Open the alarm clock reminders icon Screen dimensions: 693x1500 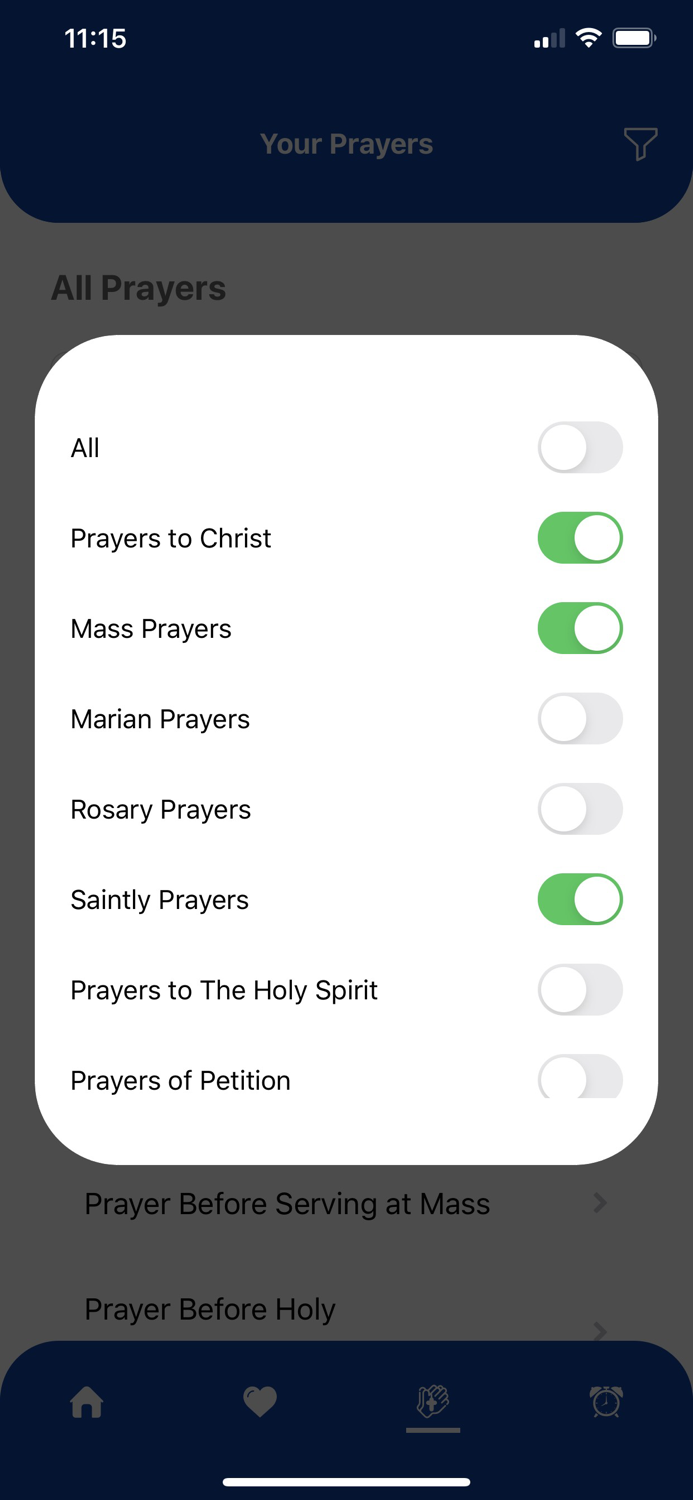[x=606, y=1403]
